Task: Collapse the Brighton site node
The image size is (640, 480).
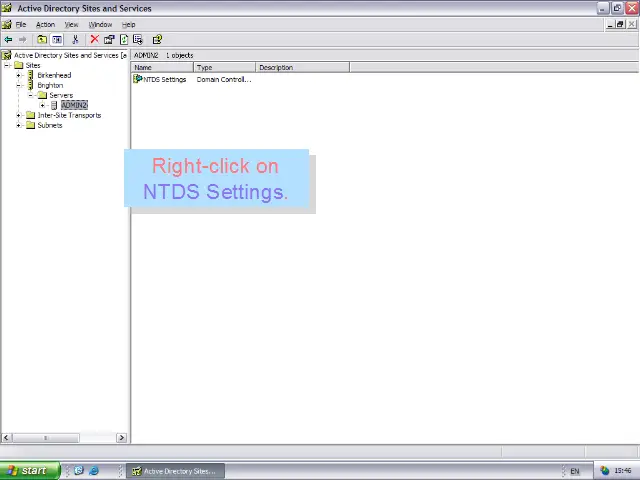Action: (x=18, y=85)
